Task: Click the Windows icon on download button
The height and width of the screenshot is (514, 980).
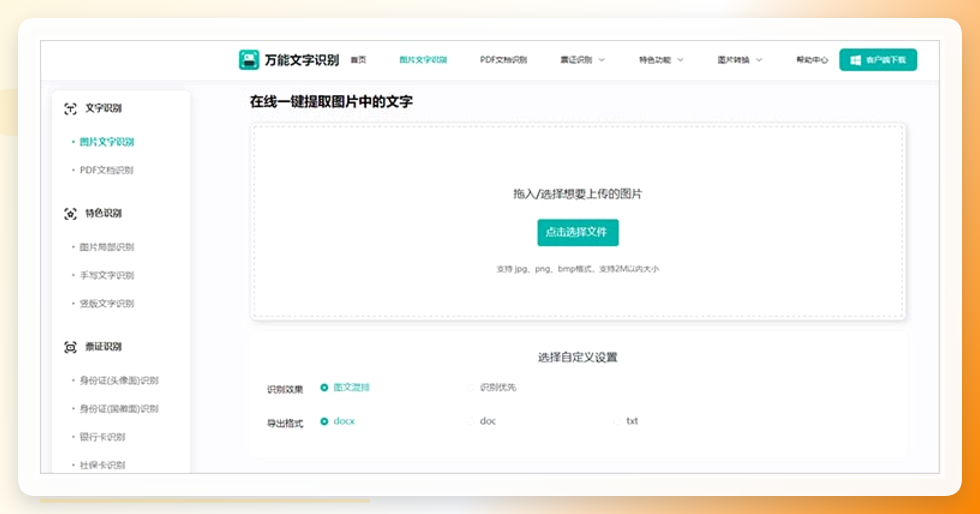Action: point(856,60)
